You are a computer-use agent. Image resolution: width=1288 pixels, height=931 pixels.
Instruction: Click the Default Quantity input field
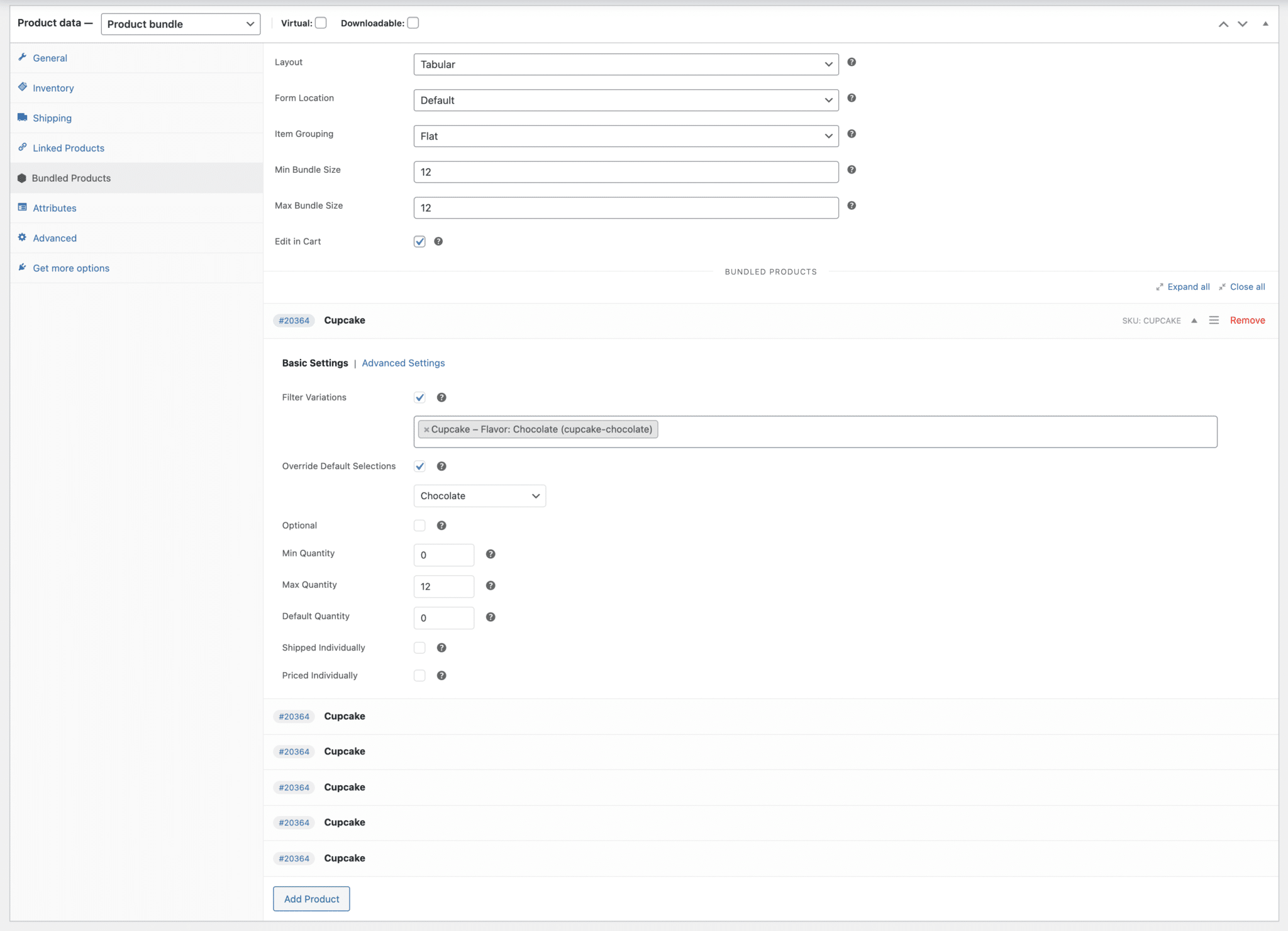[443, 618]
